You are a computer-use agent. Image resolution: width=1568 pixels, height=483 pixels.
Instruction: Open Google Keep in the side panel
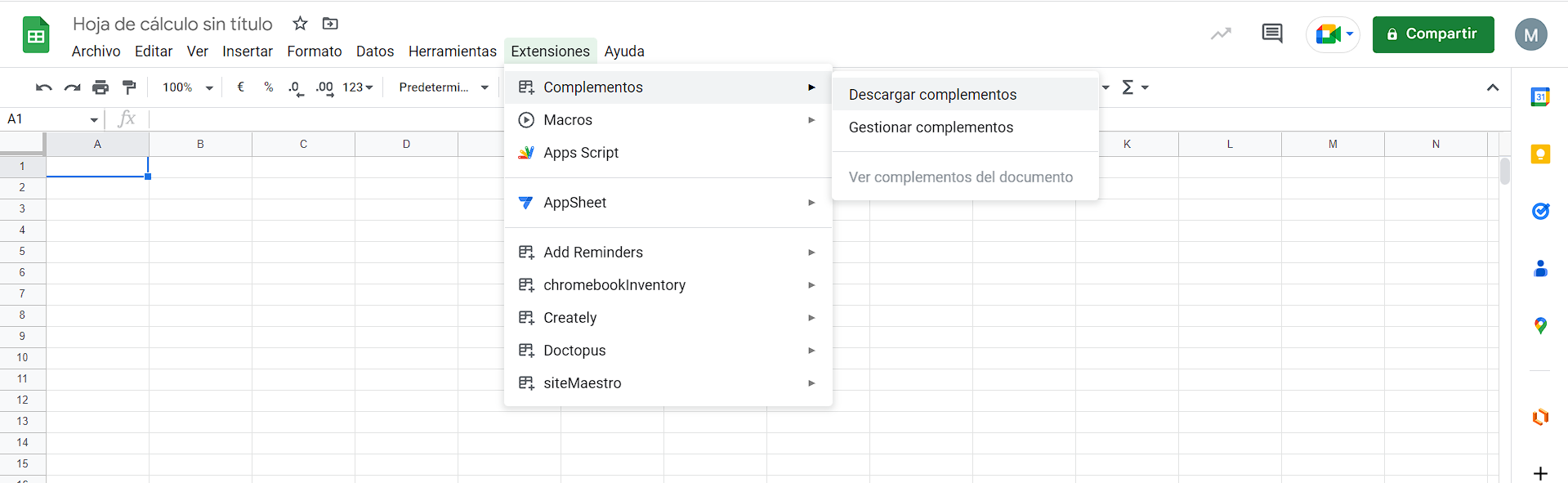1540,154
